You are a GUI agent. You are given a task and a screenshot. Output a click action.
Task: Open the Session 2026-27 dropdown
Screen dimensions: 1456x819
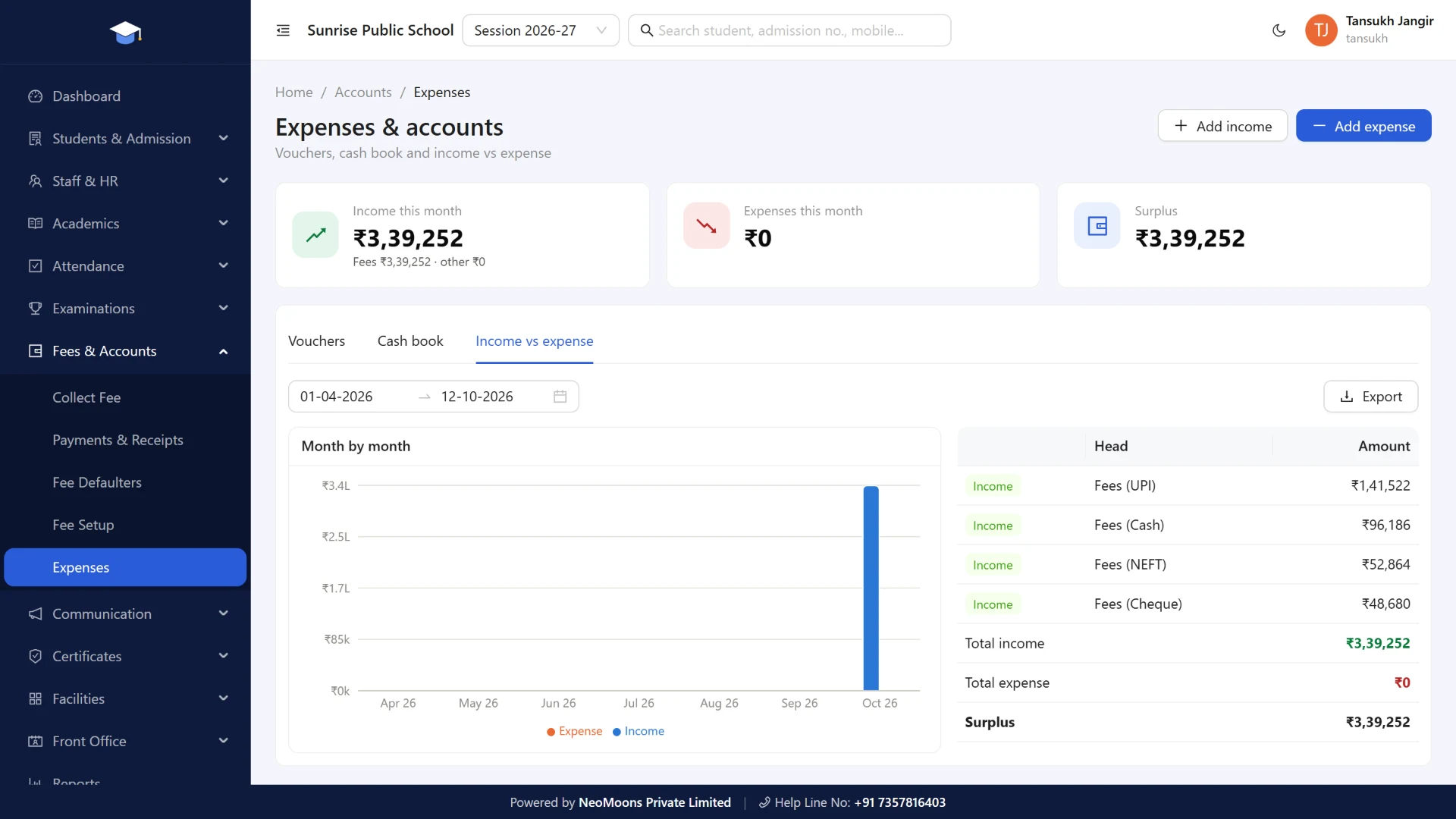click(541, 30)
